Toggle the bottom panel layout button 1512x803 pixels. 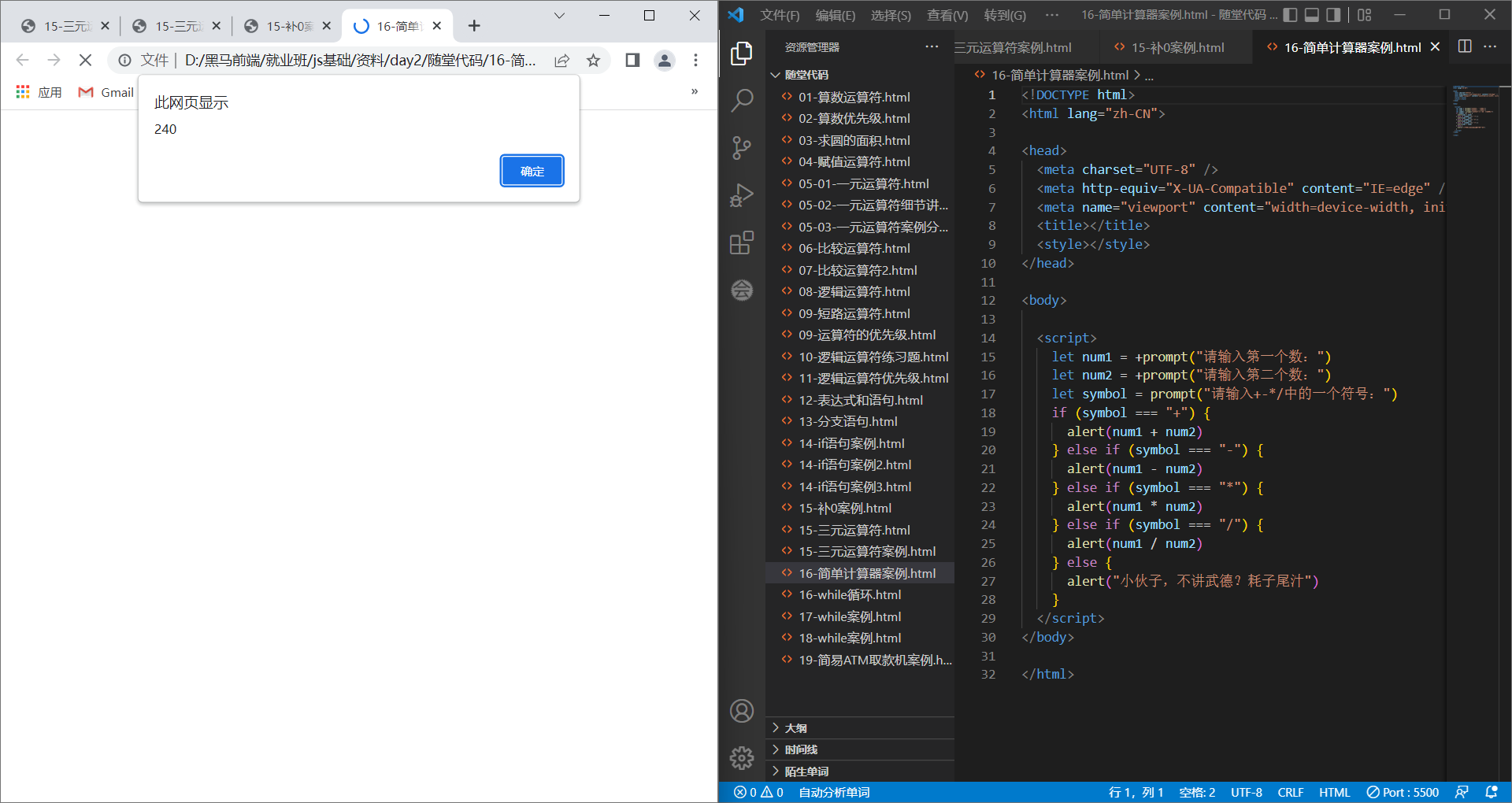pos(1312,14)
